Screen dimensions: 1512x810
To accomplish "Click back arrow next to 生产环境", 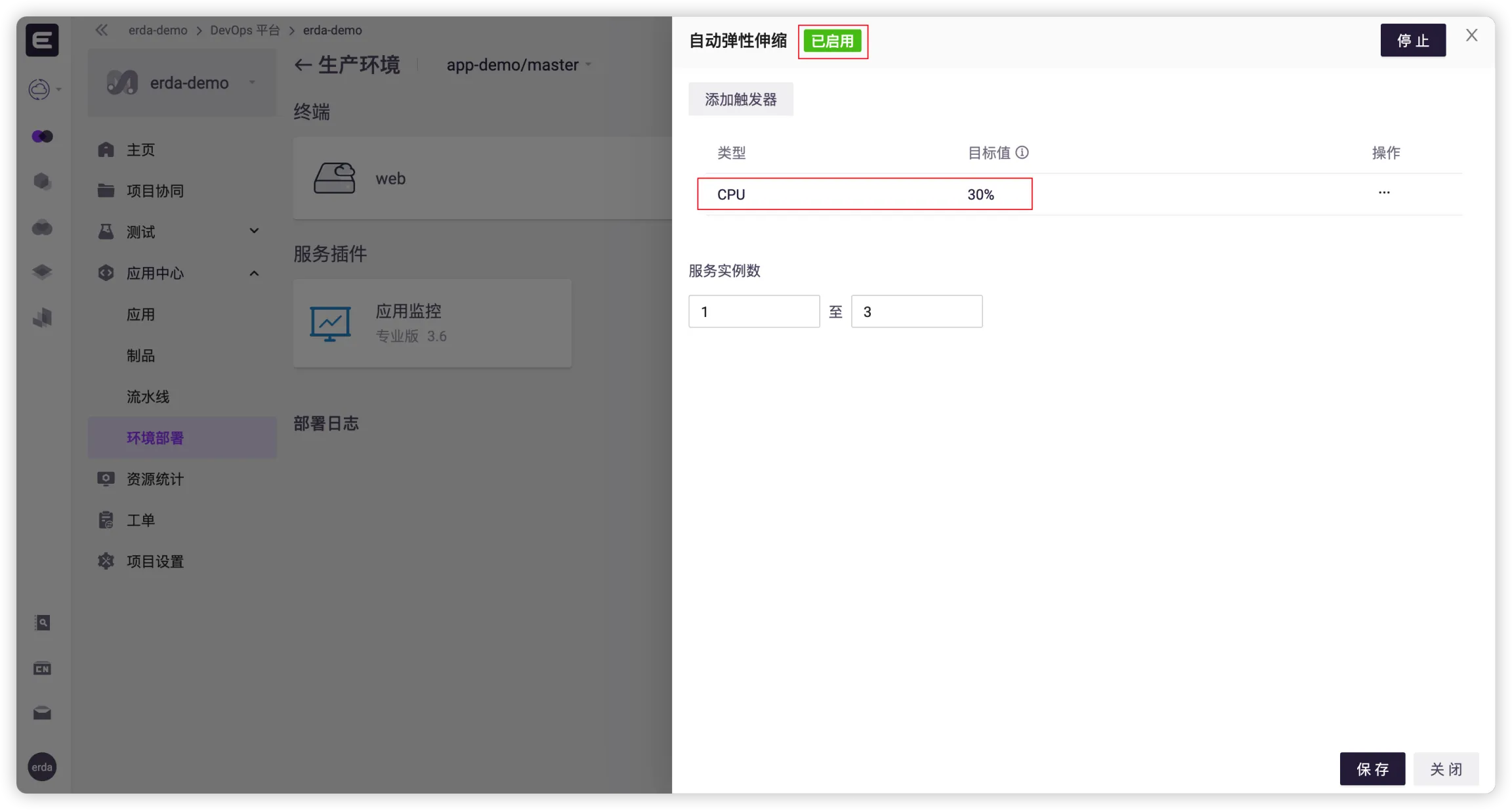I will [x=303, y=65].
